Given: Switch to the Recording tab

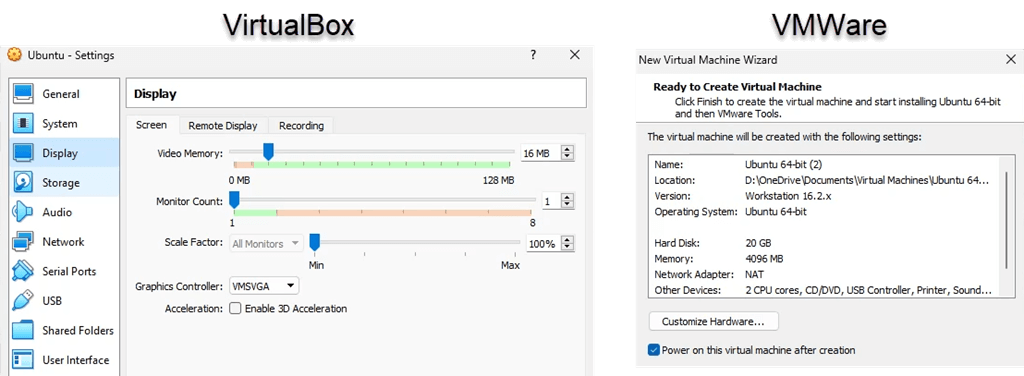Looking at the screenshot, I should [301, 125].
